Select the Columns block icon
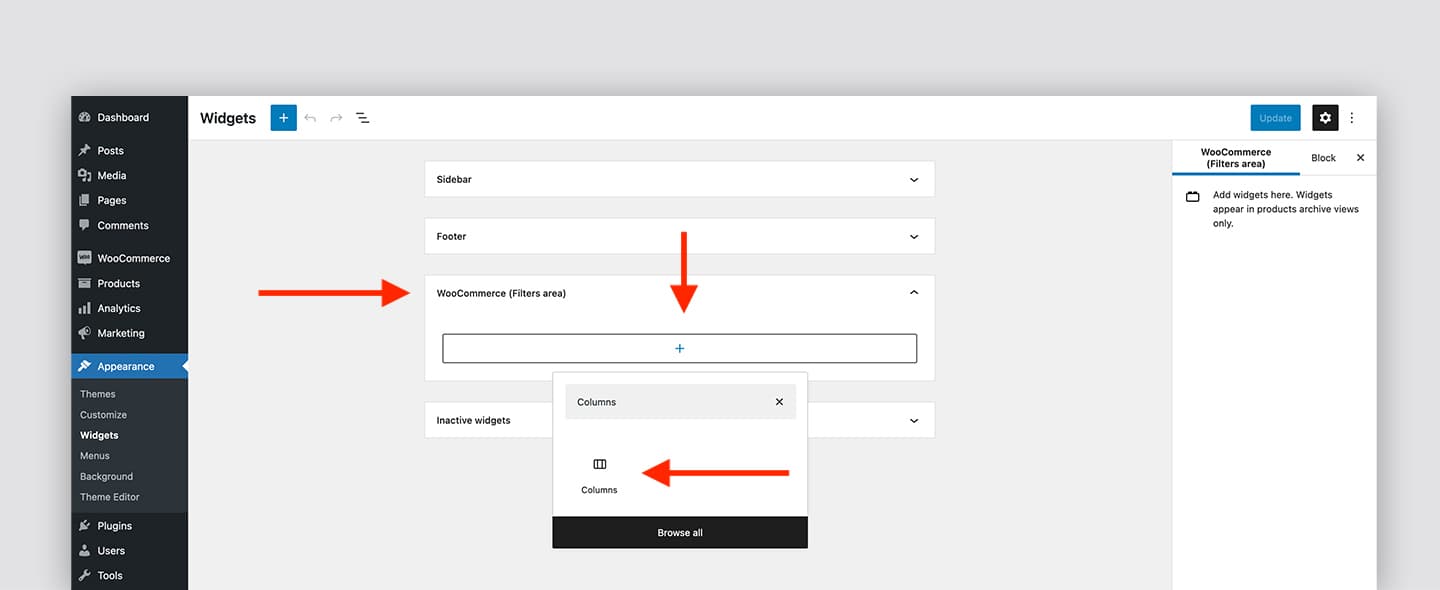 coord(600,464)
